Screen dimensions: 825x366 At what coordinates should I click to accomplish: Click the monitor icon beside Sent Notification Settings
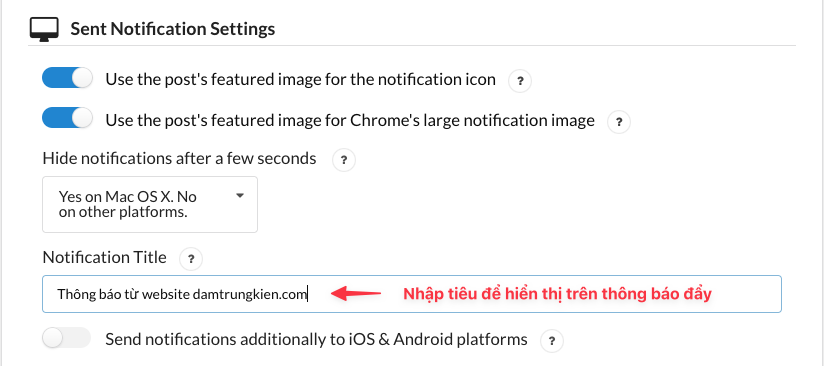(x=44, y=29)
